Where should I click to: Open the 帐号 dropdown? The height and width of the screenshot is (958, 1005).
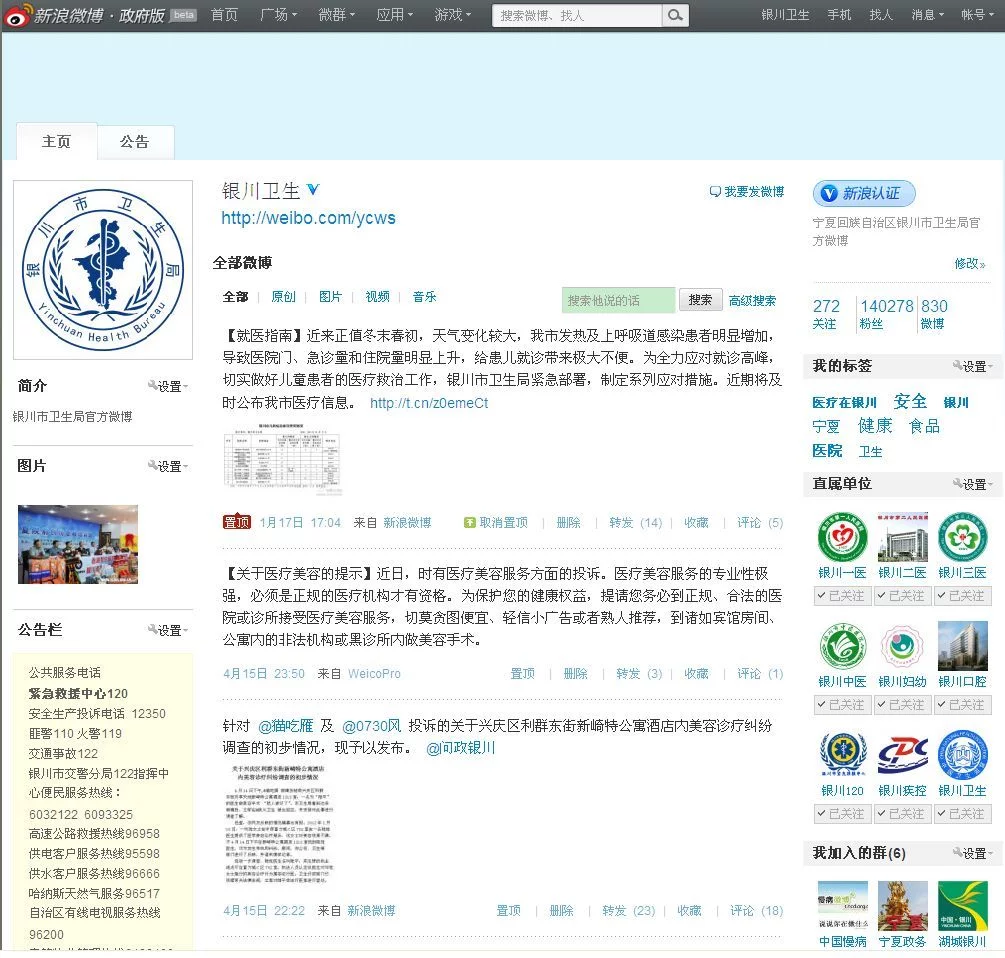pyautogui.click(x=977, y=15)
